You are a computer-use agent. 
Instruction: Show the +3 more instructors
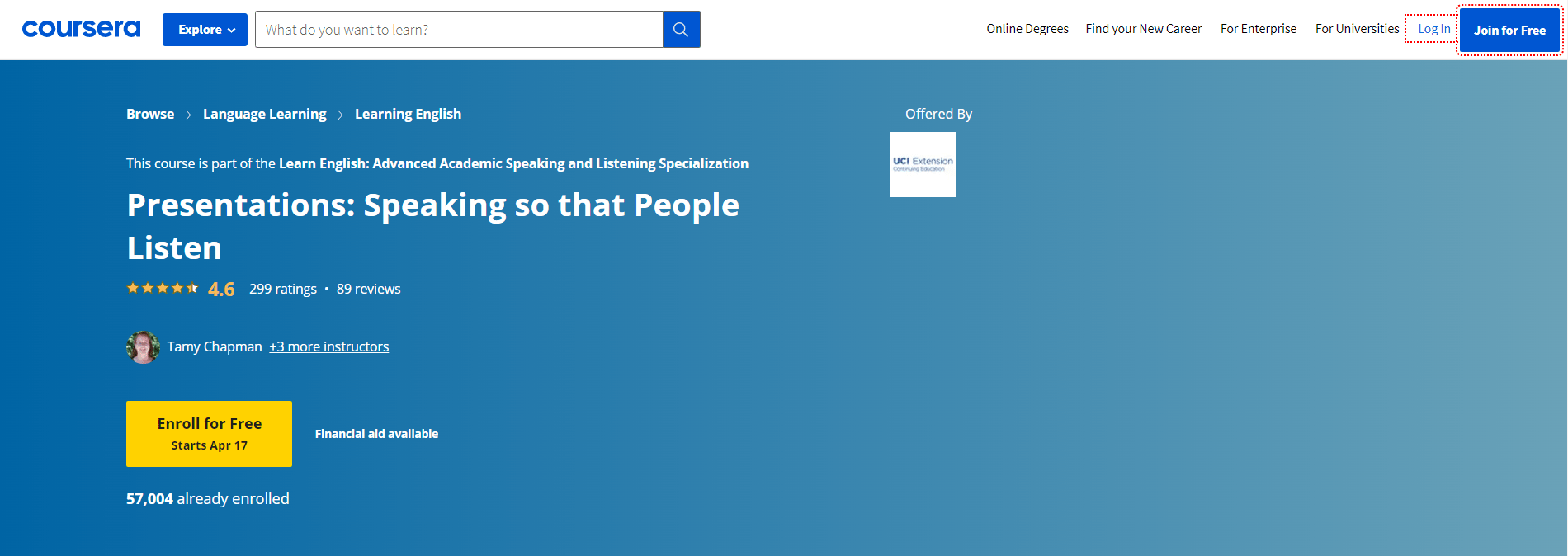[x=328, y=346]
